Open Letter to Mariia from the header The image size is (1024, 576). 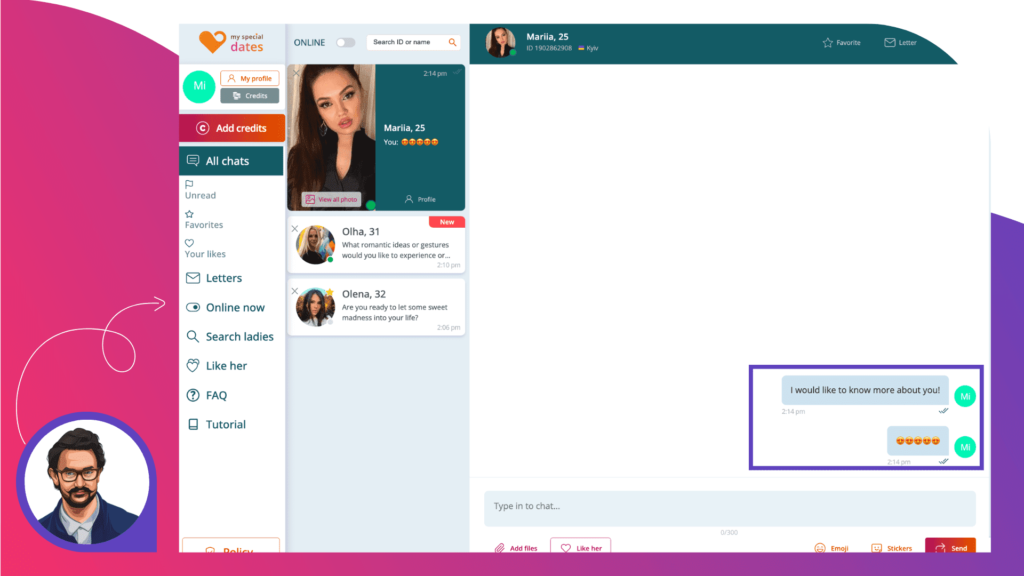(900, 42)
